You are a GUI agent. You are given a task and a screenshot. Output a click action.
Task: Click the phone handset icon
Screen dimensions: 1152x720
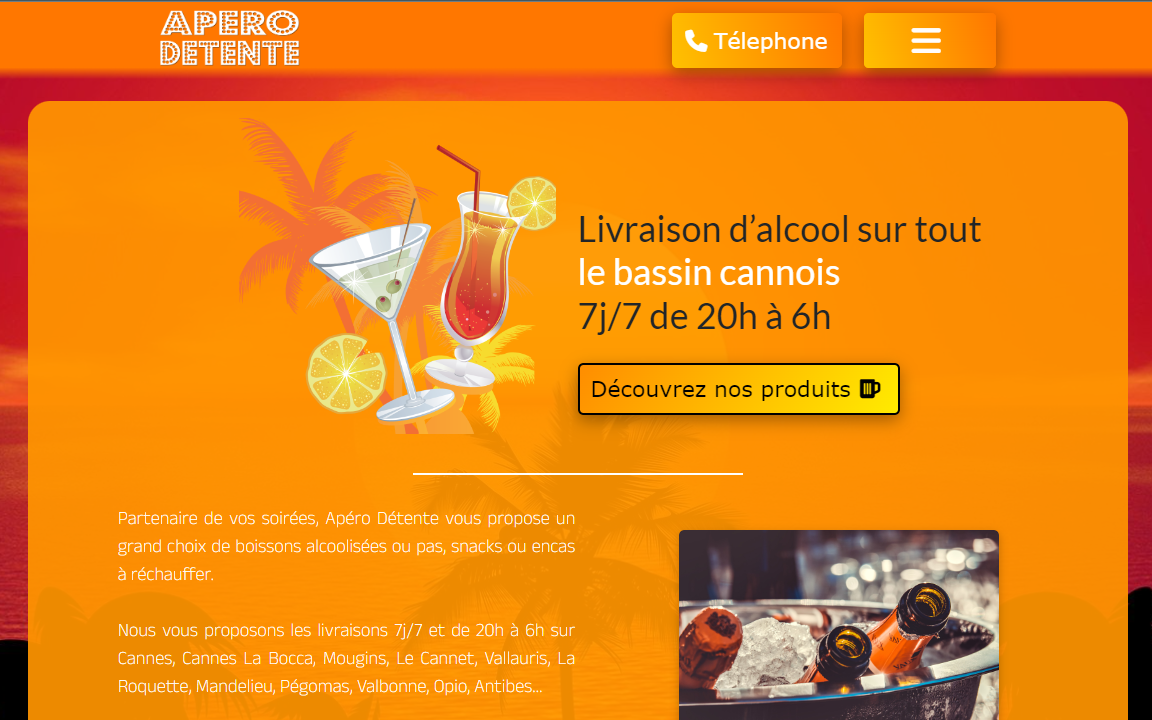696,41
